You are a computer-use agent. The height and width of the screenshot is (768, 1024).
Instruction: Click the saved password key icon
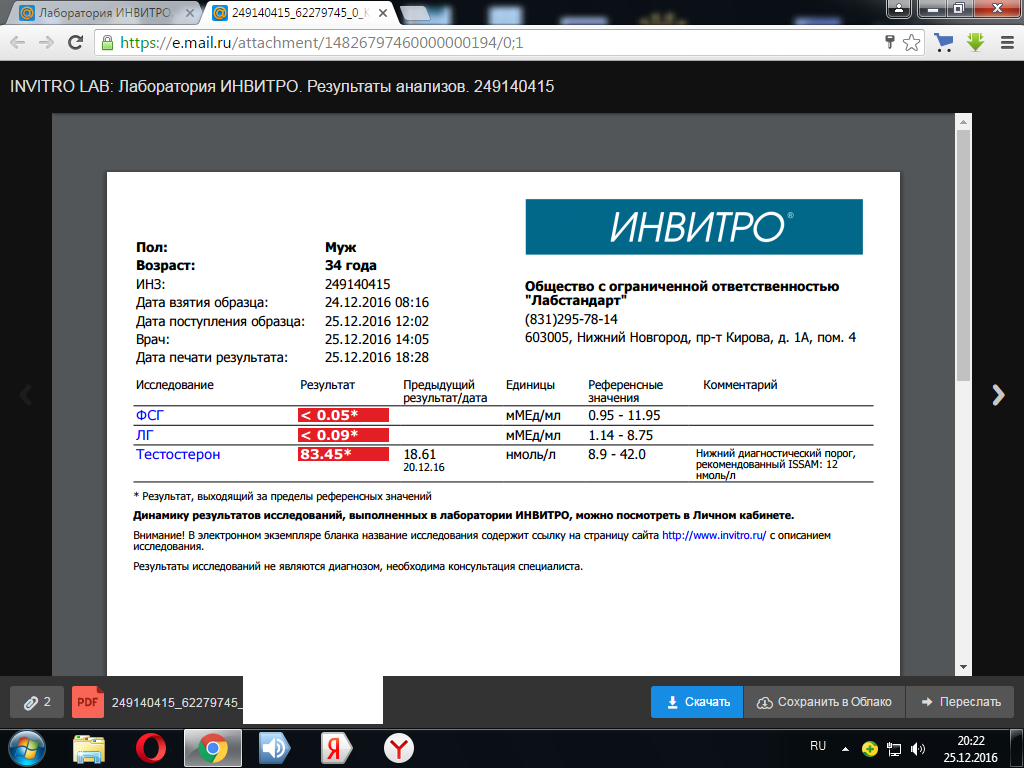pos(889,43)
